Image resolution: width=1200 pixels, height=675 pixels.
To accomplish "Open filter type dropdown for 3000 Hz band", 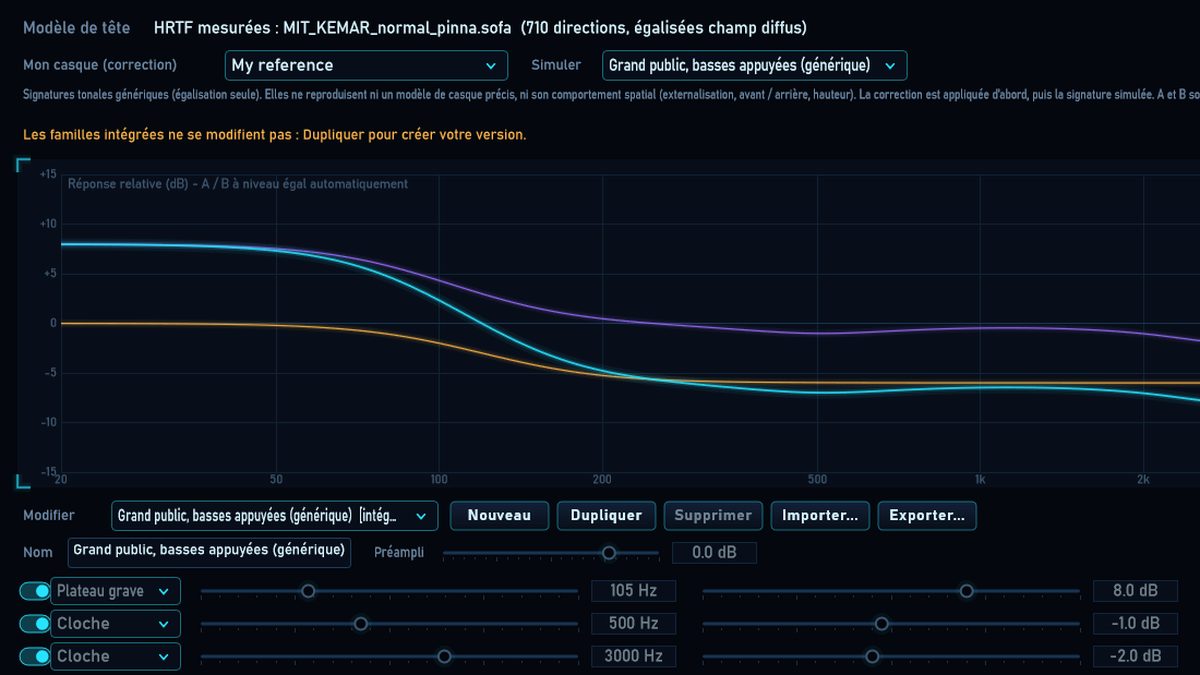I will point(116,657).
